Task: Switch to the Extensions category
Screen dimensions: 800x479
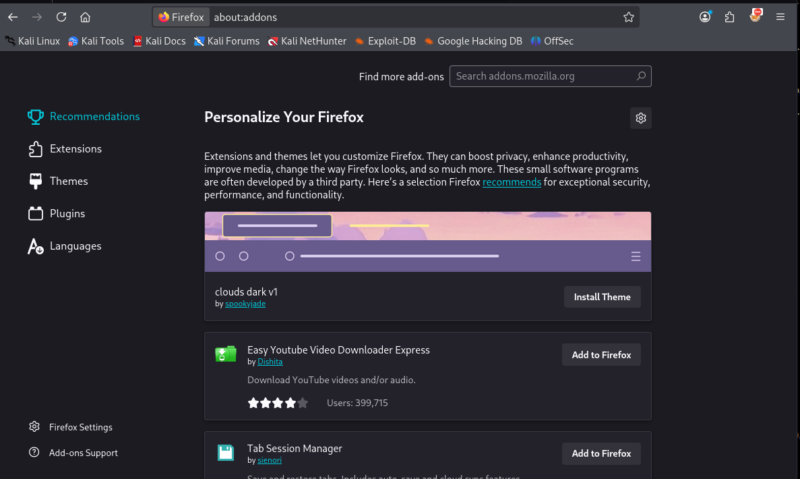Action: pos(65,149)
